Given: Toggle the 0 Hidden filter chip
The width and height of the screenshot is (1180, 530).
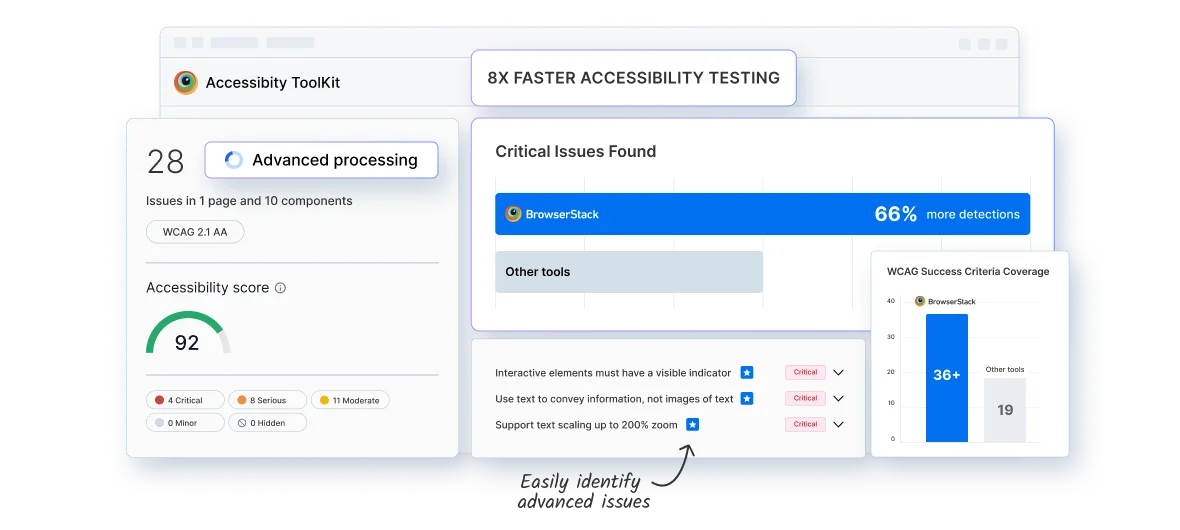Looking at the screenshot, I should click(267, 422).
